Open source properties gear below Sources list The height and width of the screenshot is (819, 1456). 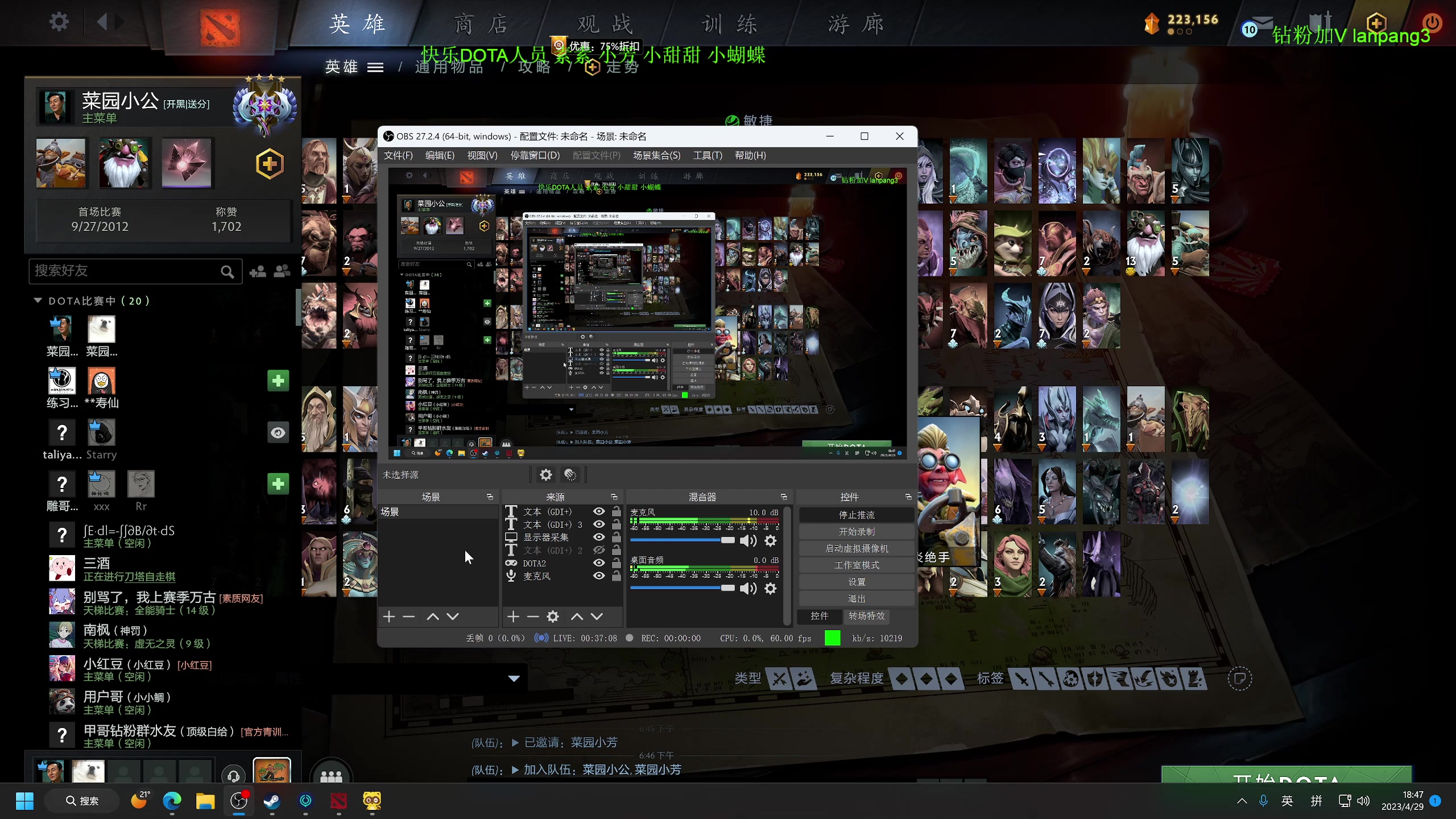553,617
